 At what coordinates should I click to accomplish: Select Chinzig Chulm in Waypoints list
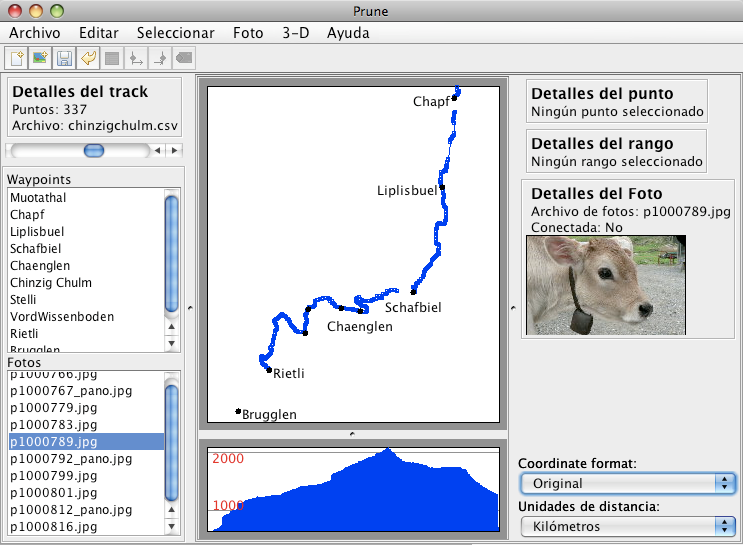click(50, 283)
